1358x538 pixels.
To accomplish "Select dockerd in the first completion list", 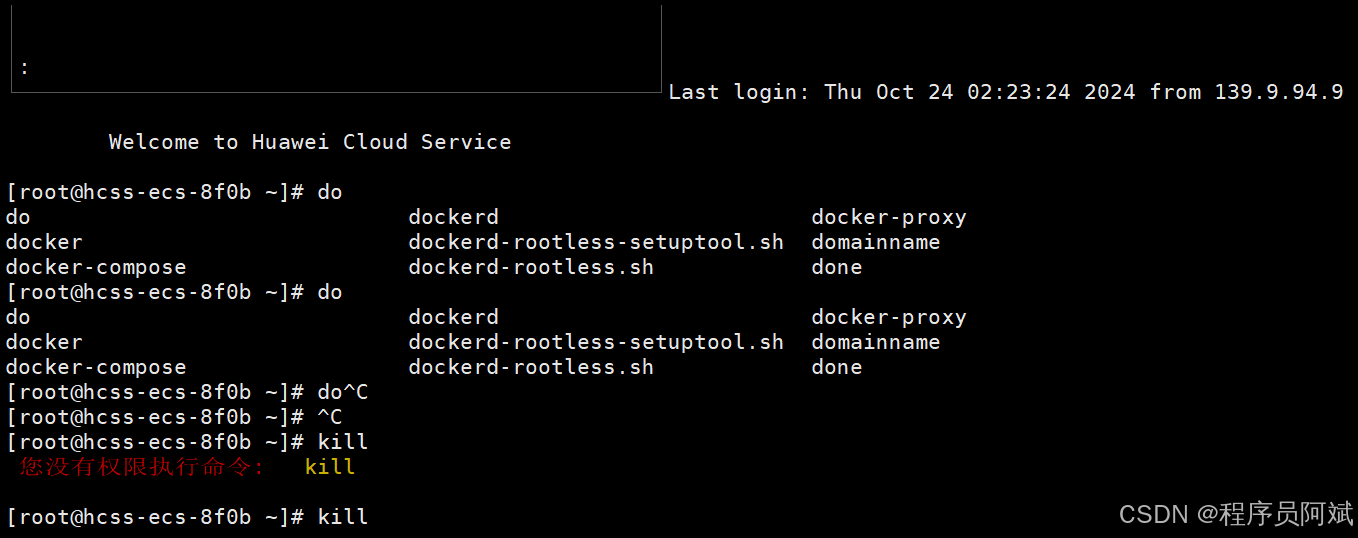I will 453,217.
